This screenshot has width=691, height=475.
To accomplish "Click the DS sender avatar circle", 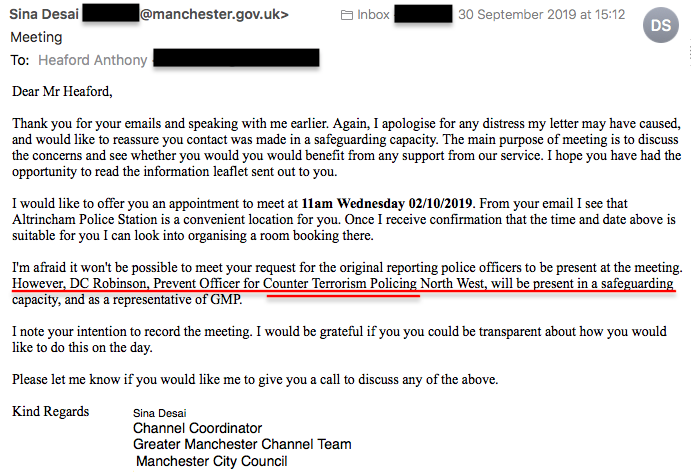I will tap(661, 25).
